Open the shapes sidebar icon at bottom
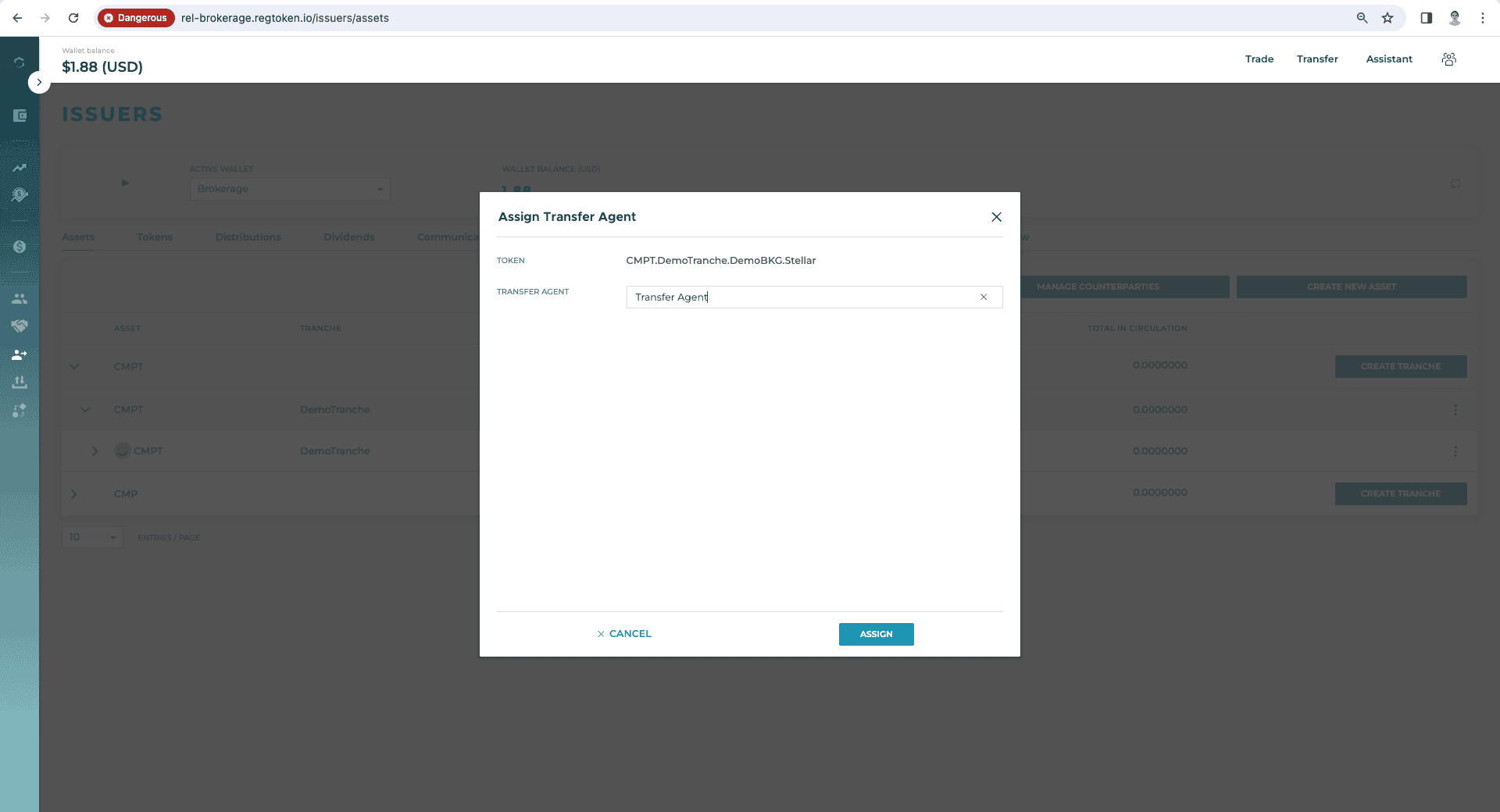 [20, 410]
